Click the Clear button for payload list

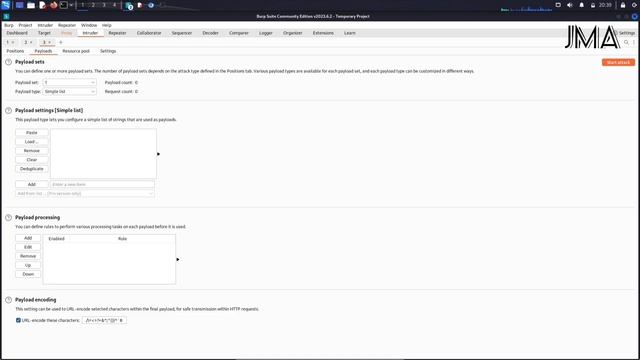32,160
